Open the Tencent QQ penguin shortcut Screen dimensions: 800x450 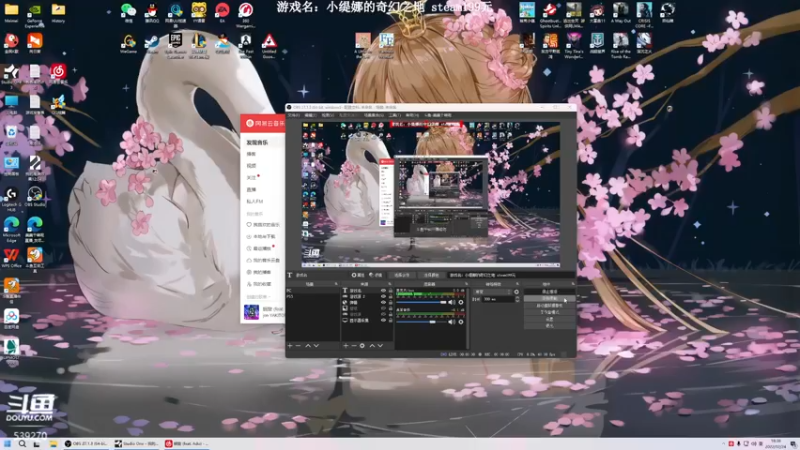[x=152, y=13]
